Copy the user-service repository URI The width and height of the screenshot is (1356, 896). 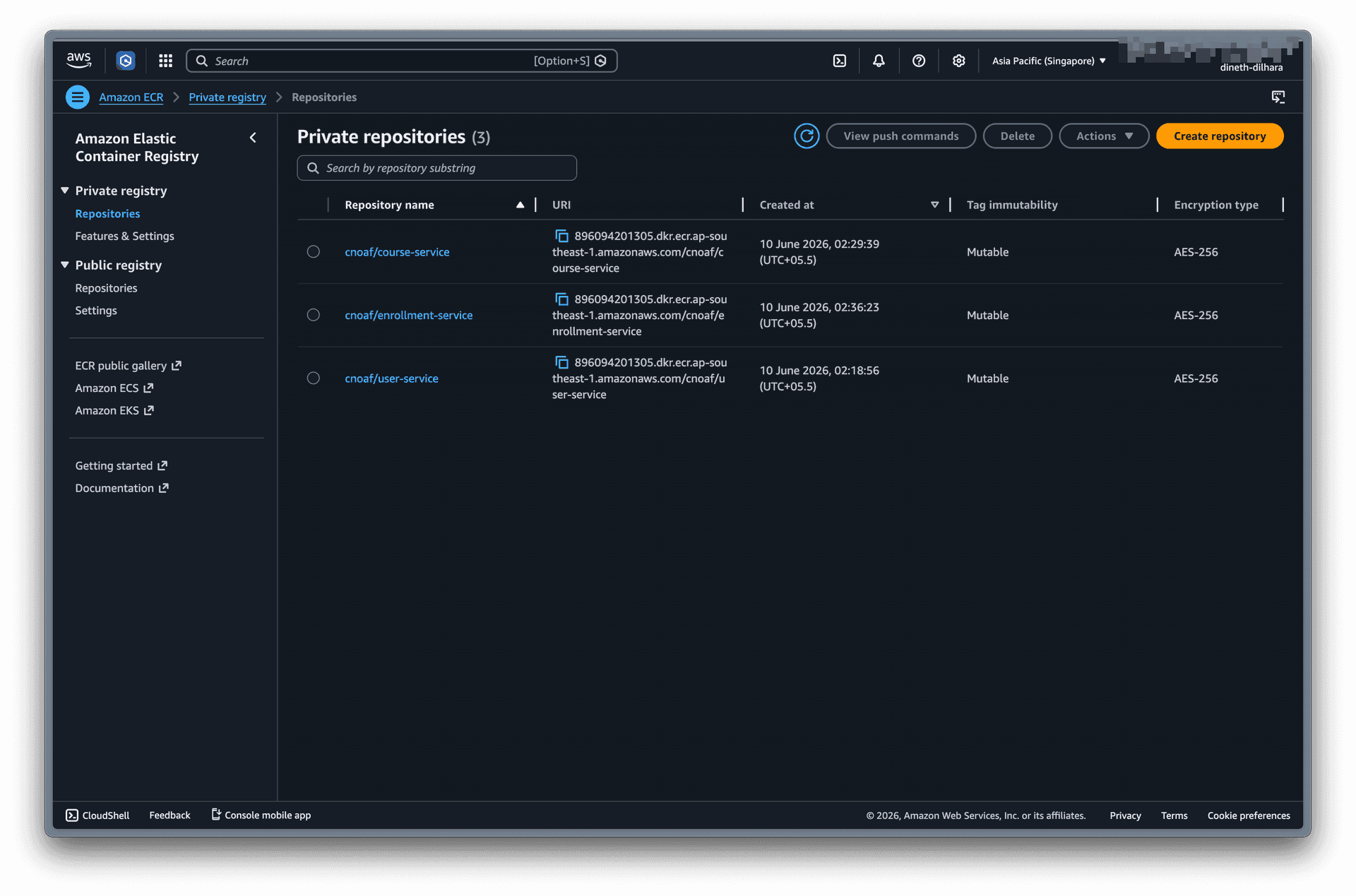[x=561, y=362]
